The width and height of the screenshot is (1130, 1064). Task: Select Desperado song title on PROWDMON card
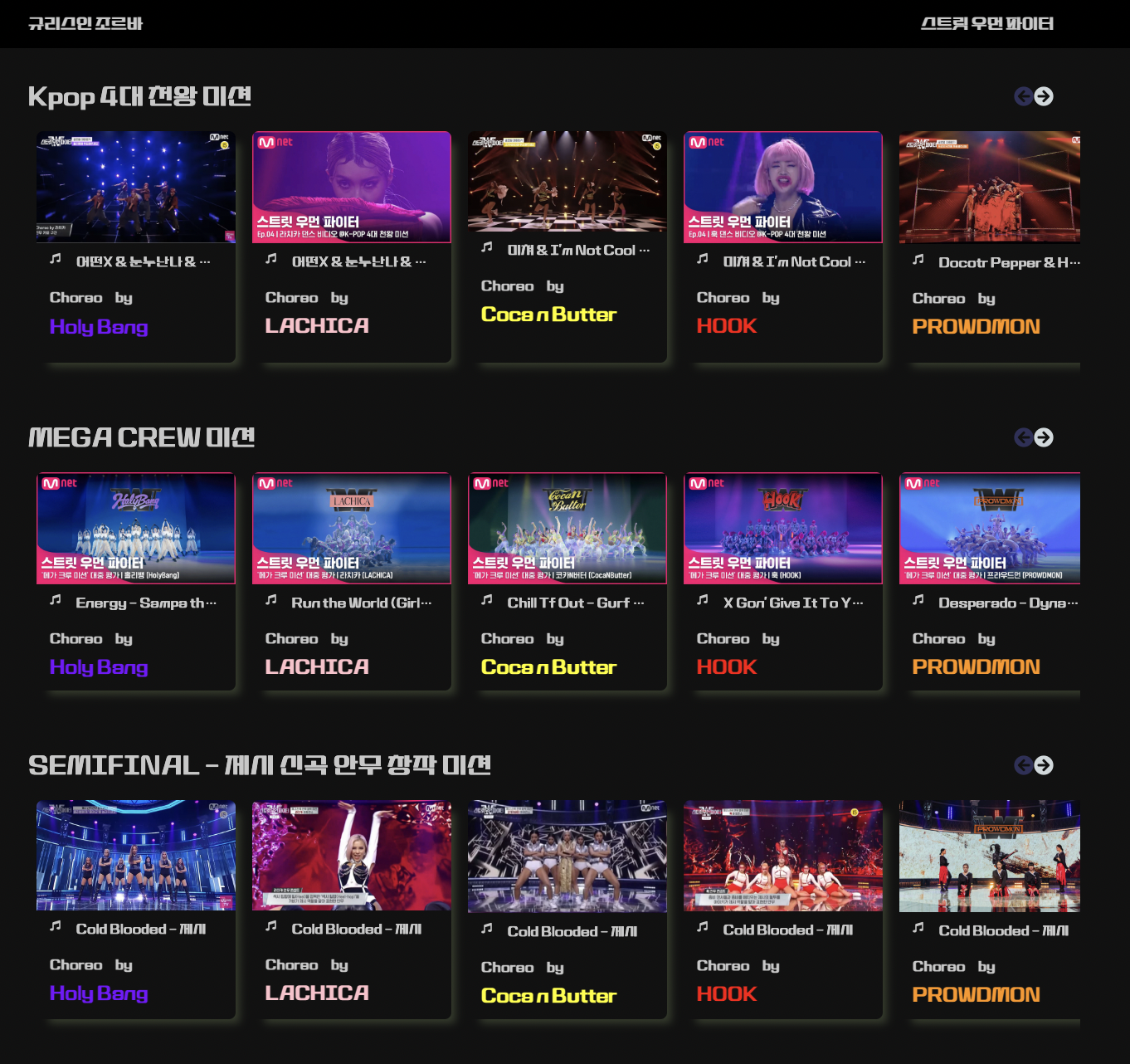coord(1008,603)
